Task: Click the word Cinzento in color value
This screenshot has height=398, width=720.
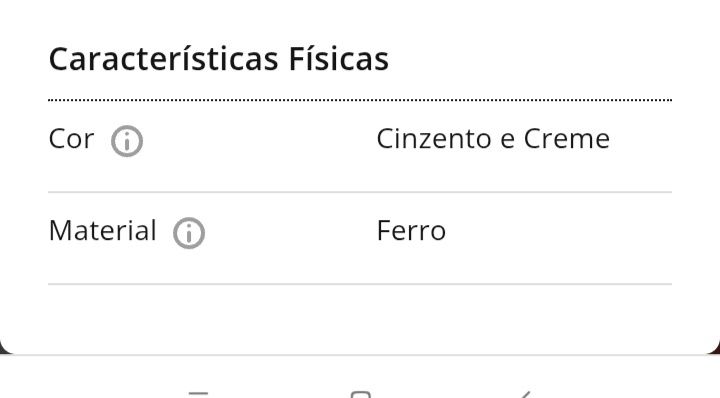Action: [433, 139]
